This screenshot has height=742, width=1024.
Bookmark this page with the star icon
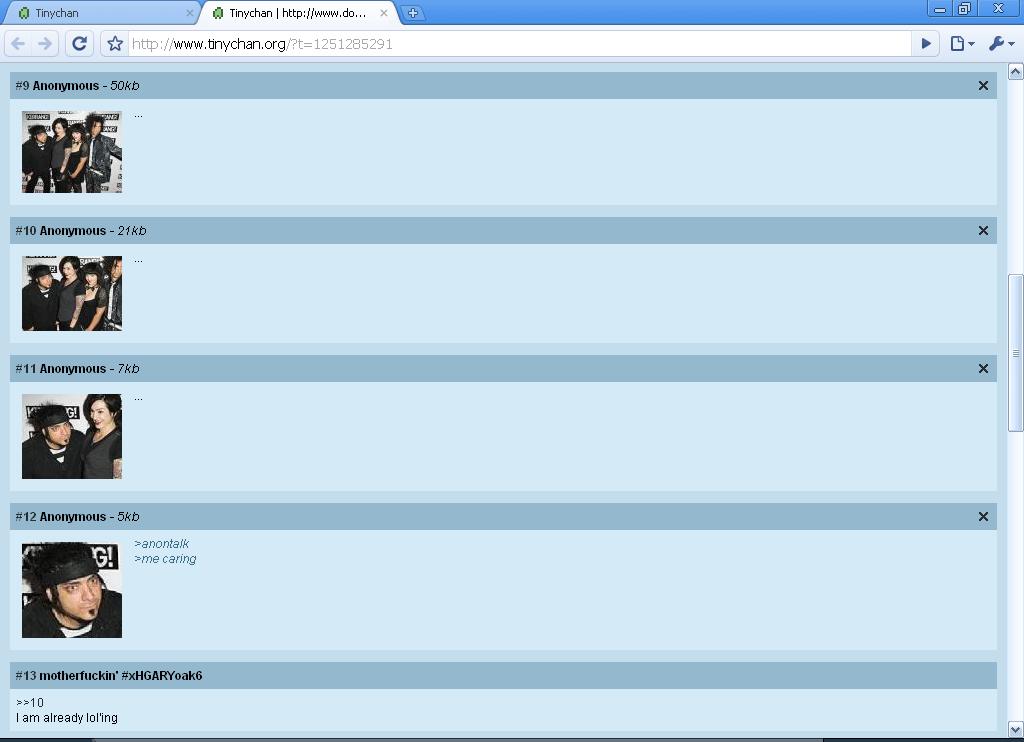point(115,44)
